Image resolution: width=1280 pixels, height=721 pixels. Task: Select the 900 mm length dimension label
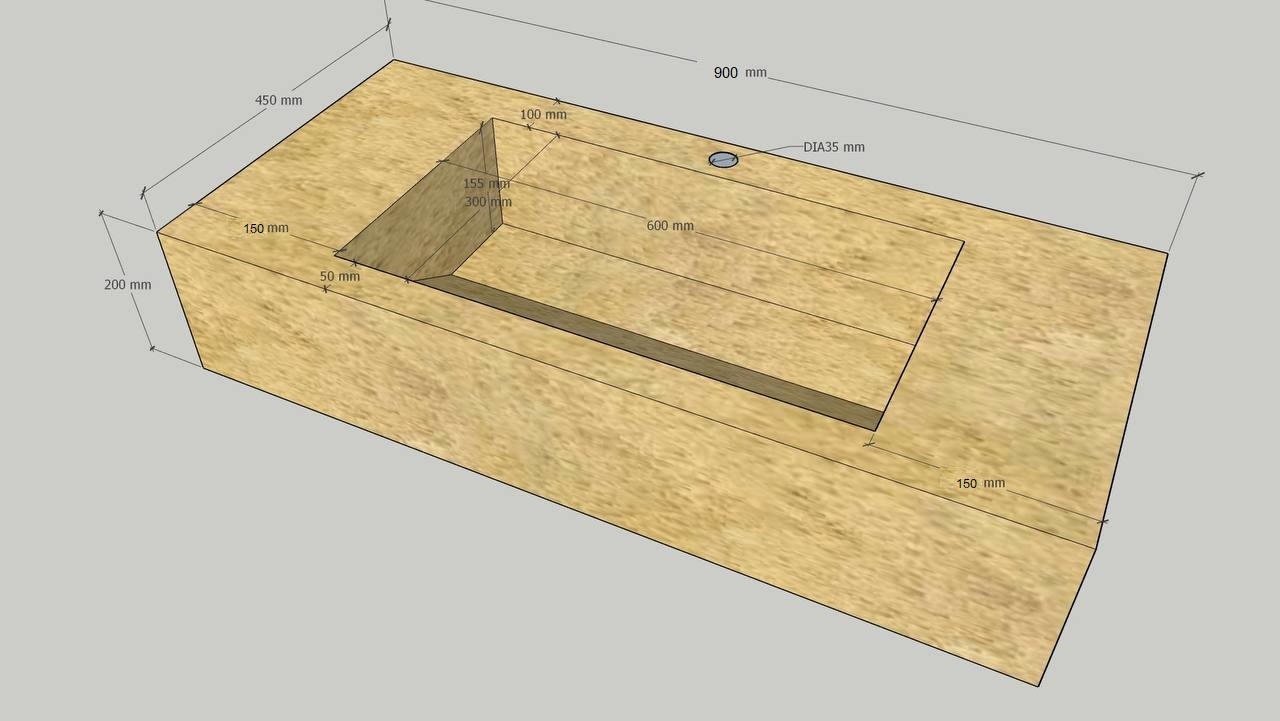tap(739, 73)
